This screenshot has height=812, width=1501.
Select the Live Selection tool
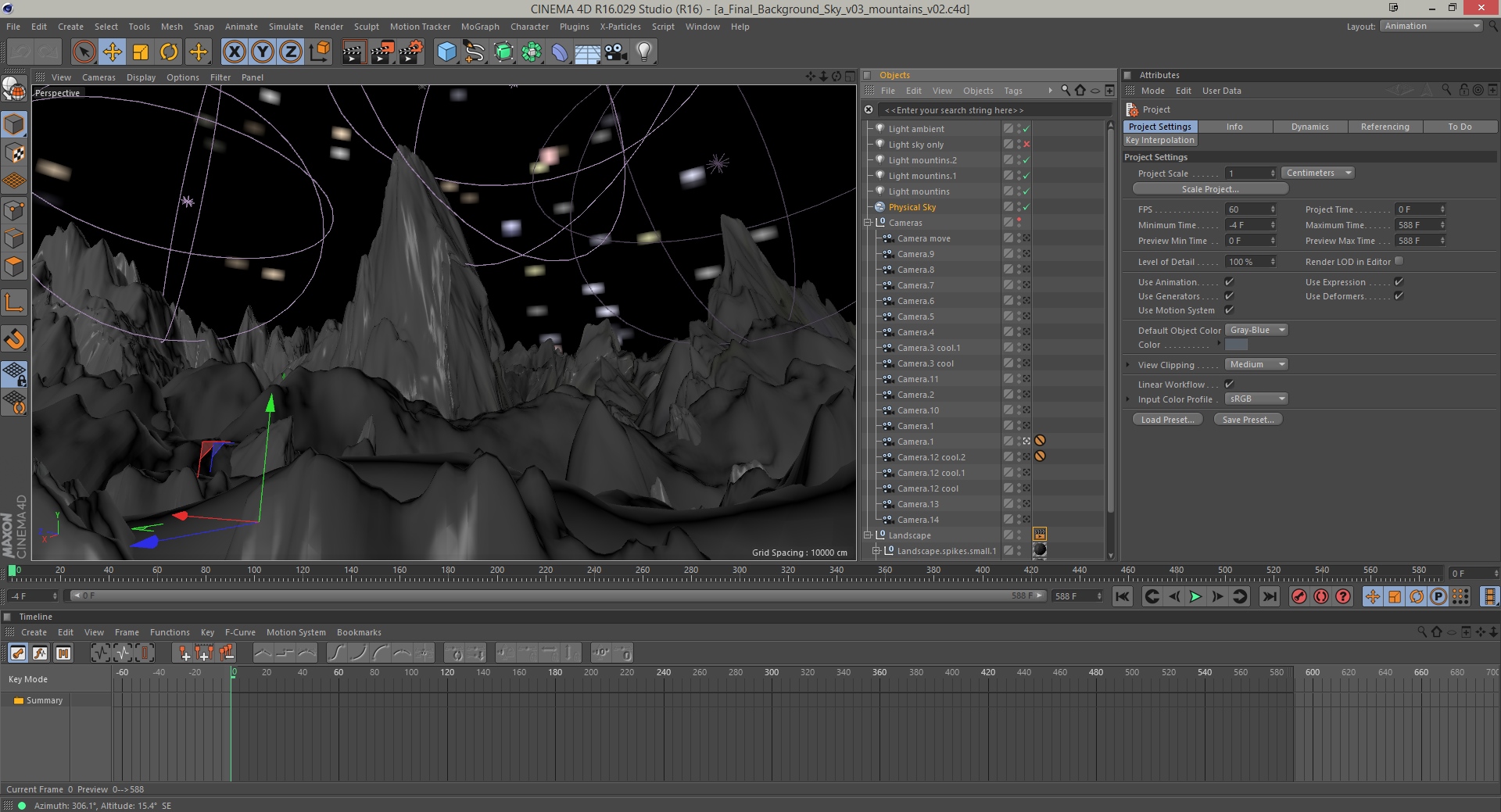point(84,52)
